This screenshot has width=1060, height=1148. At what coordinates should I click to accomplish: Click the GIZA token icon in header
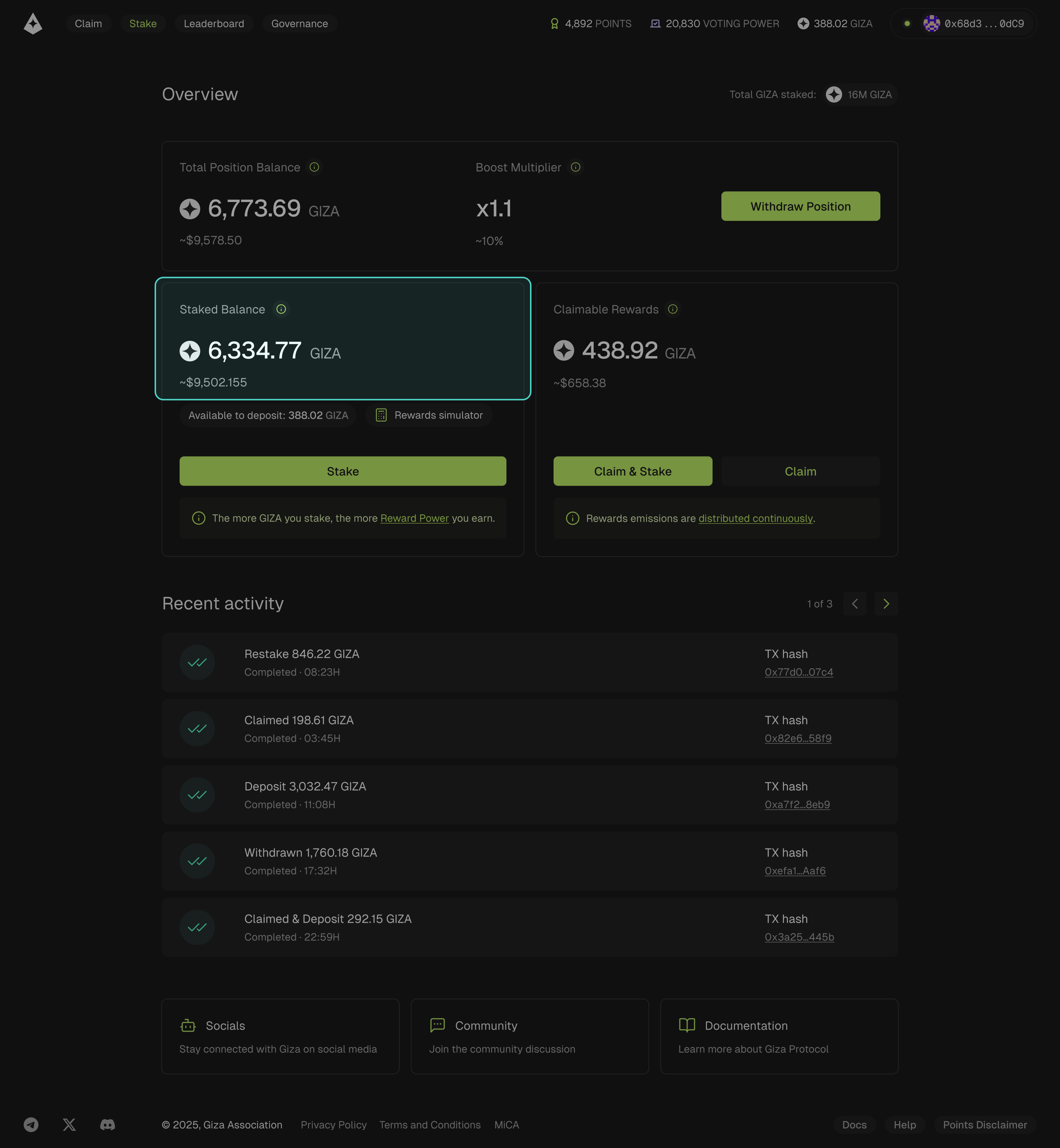[x=803, y=24]
